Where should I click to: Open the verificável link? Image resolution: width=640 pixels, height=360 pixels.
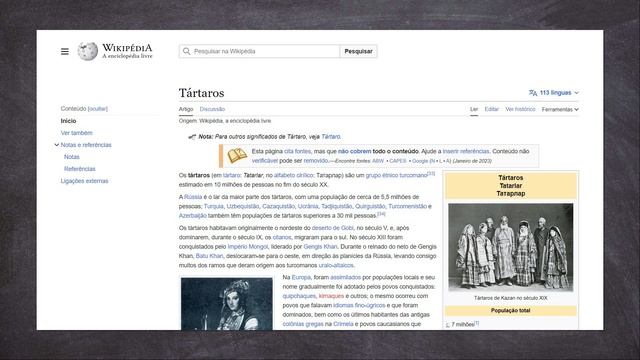pos(264,161)
